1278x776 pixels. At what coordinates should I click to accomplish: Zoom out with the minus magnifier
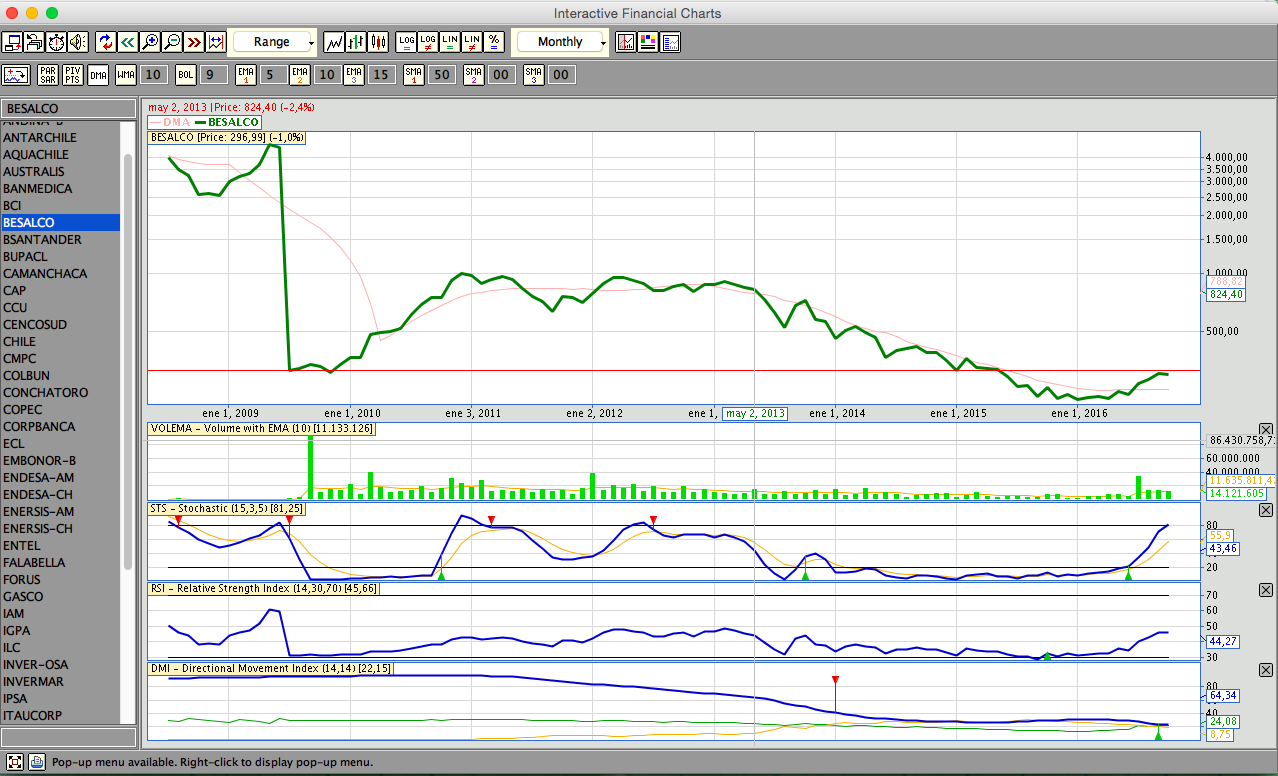[x=172, y=42]
